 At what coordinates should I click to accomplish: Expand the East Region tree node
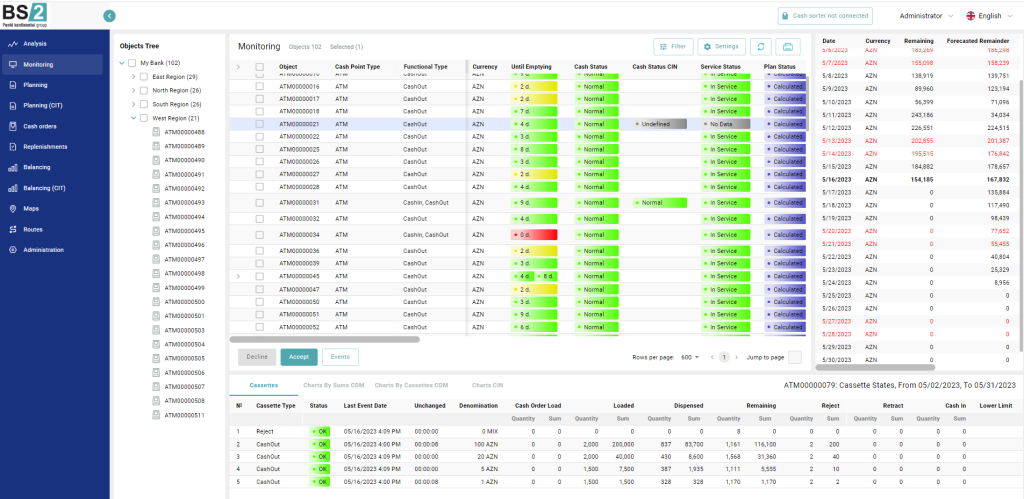133,77
